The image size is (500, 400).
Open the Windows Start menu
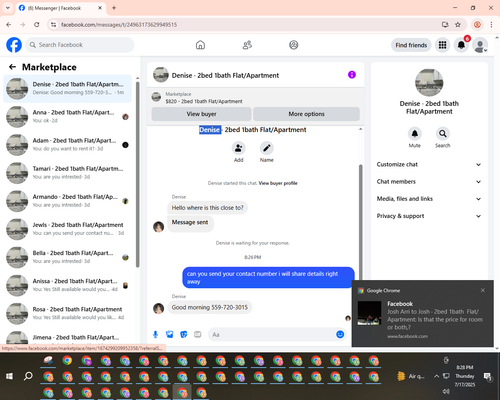pyautogui.click(x=9, y=376)
